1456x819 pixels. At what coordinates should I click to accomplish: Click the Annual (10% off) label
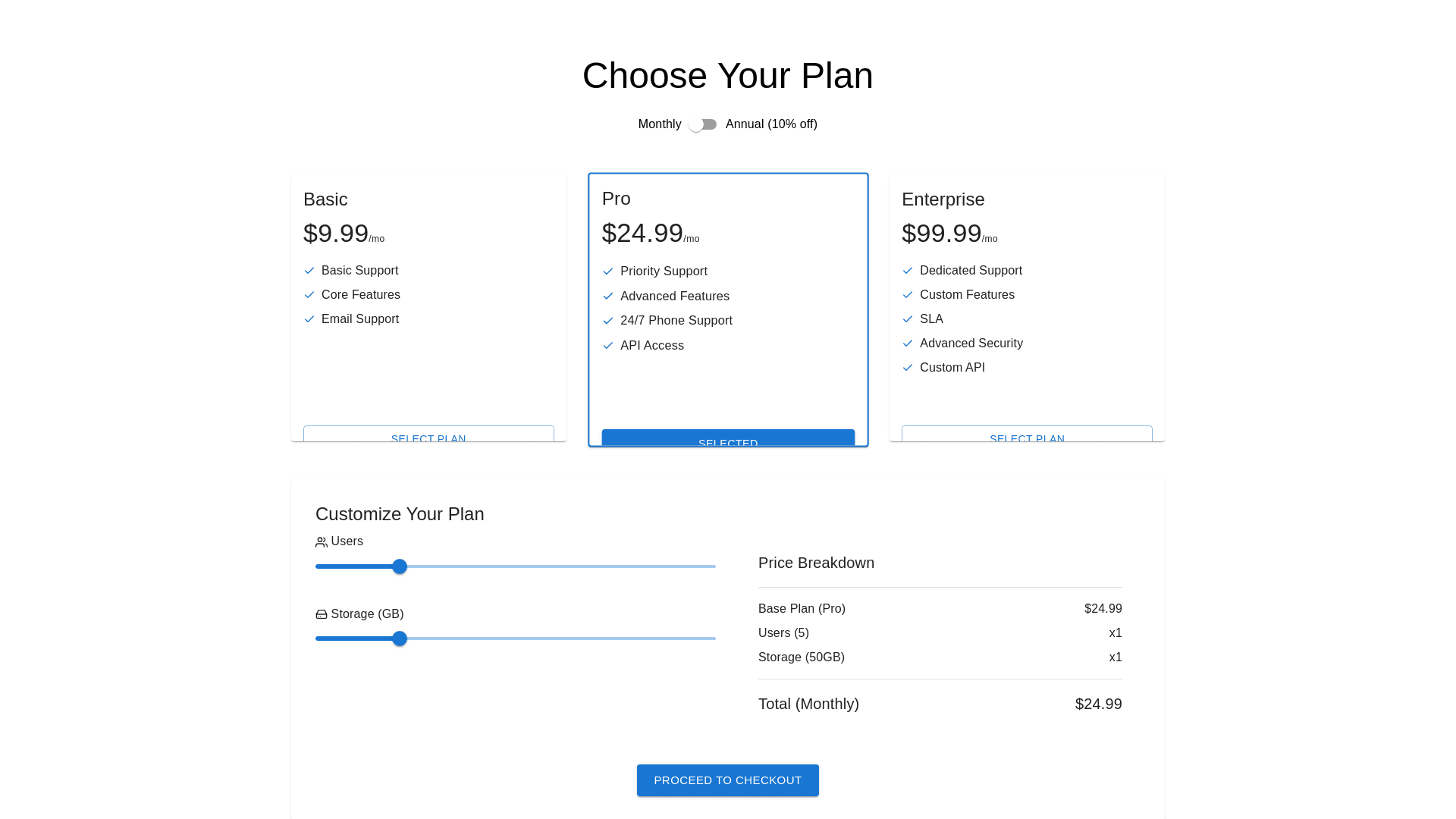point(771,124)
